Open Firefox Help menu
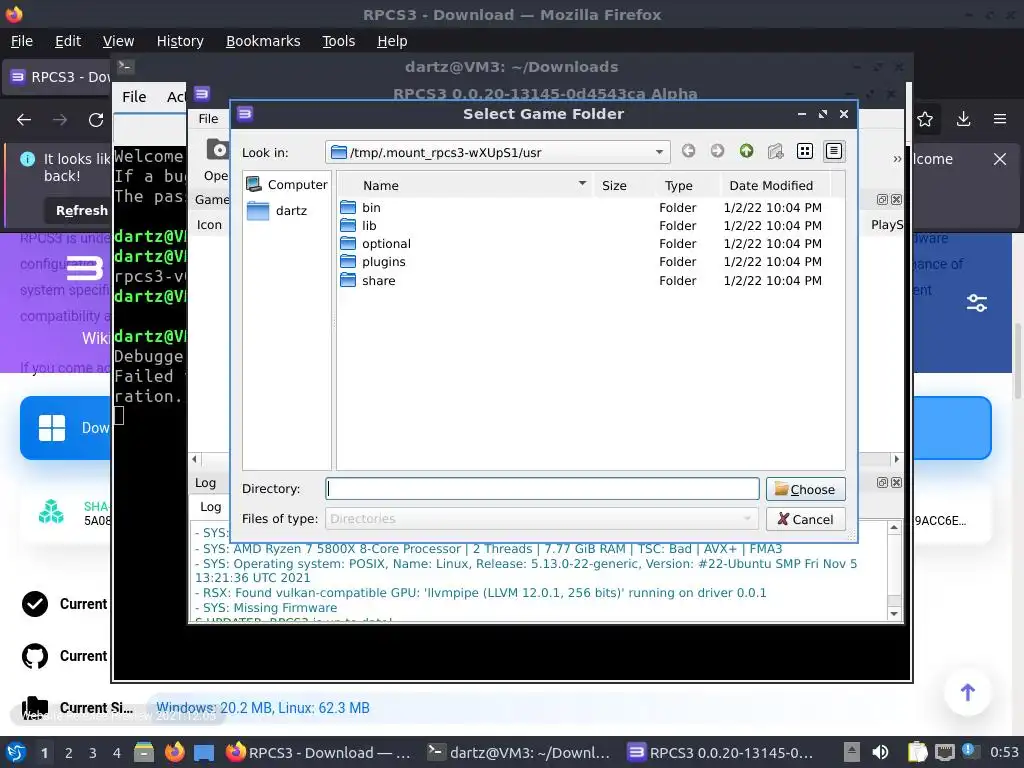 392,41
